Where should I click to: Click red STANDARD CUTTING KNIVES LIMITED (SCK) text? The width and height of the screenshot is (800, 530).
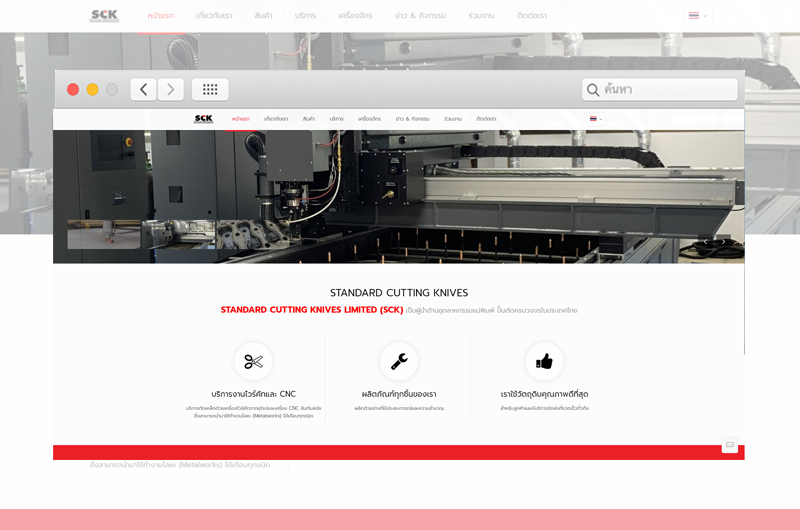312,310
